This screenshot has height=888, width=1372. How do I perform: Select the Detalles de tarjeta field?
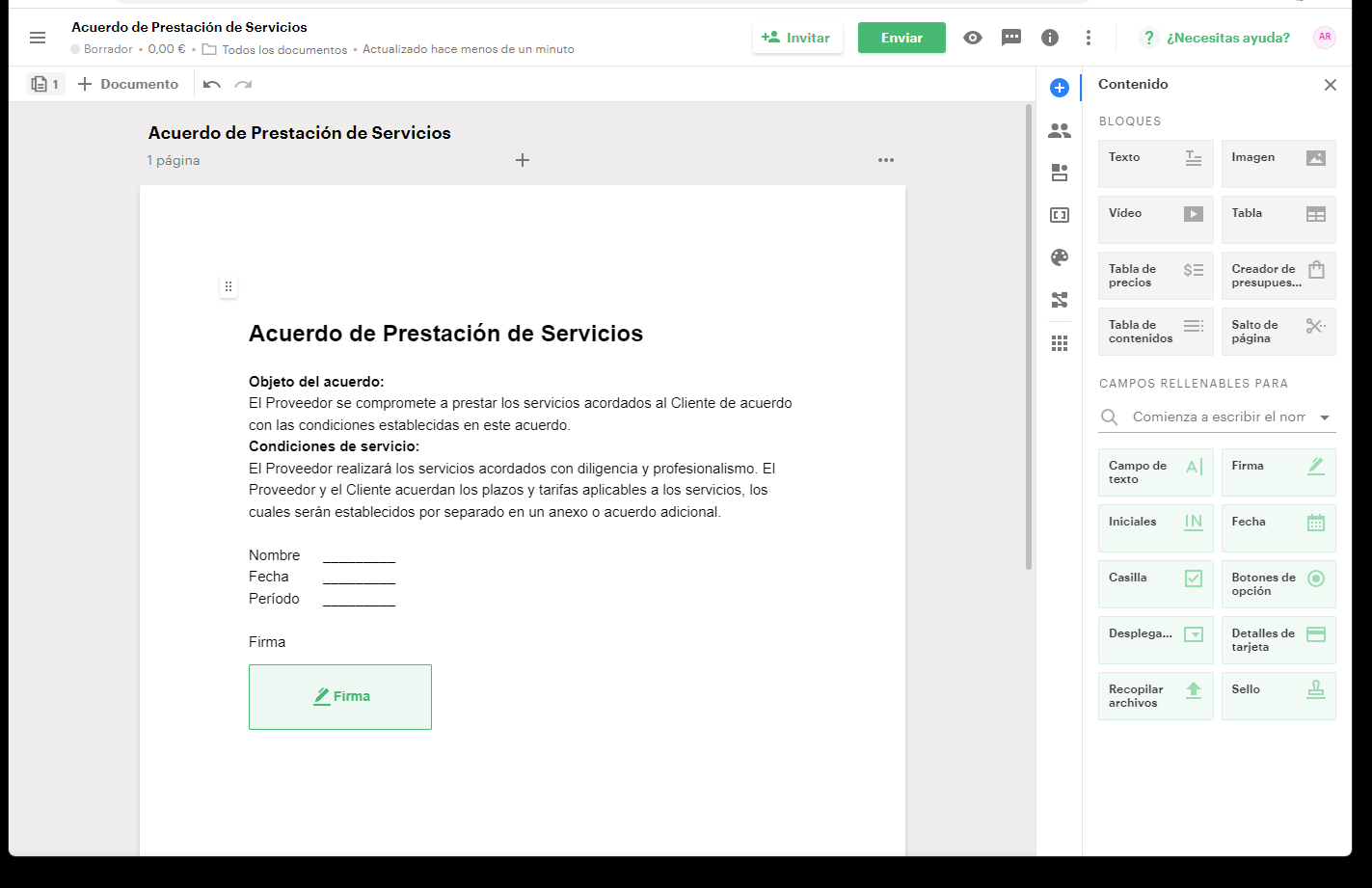click(x=1278, y=640)
